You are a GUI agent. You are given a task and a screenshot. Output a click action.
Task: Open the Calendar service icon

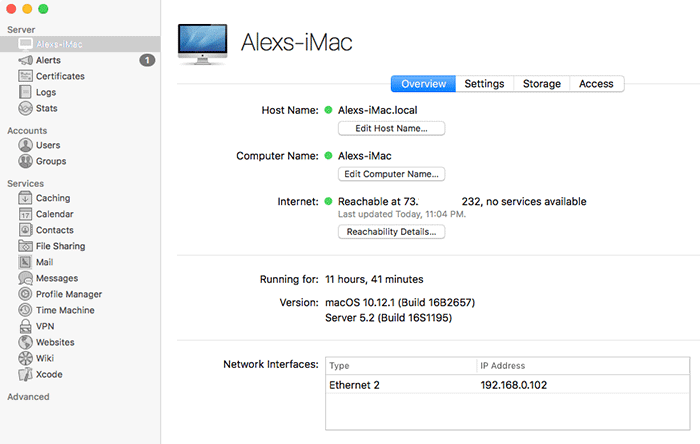coord(25,214)
